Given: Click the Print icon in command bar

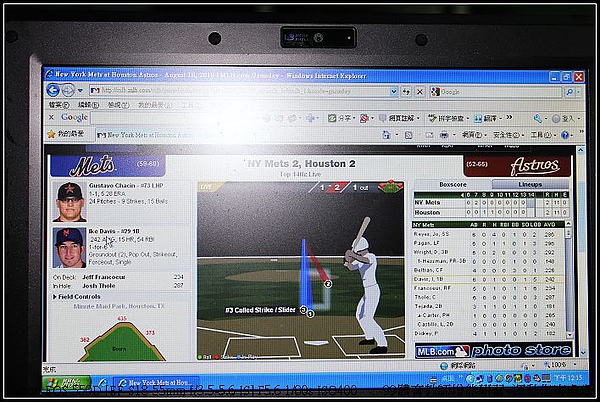Looking at the screenshot, I should click(443, 135).
